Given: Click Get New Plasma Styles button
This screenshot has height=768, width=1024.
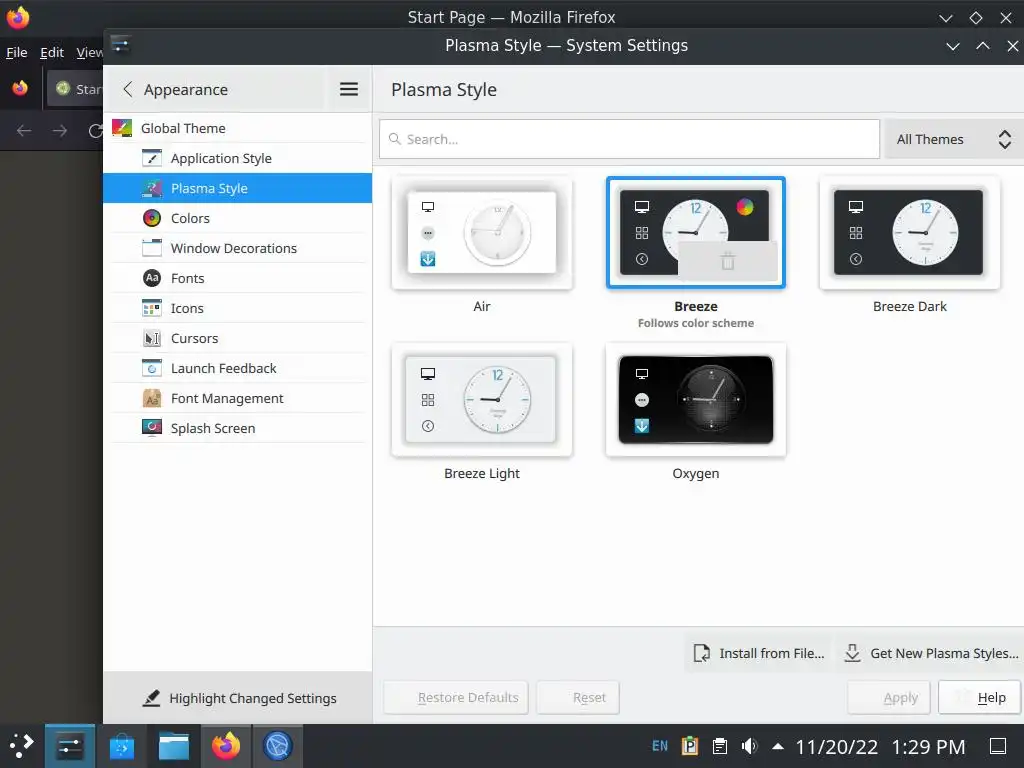Looking at the screenshot, I should pyautogui.click(x=931, y=653).
